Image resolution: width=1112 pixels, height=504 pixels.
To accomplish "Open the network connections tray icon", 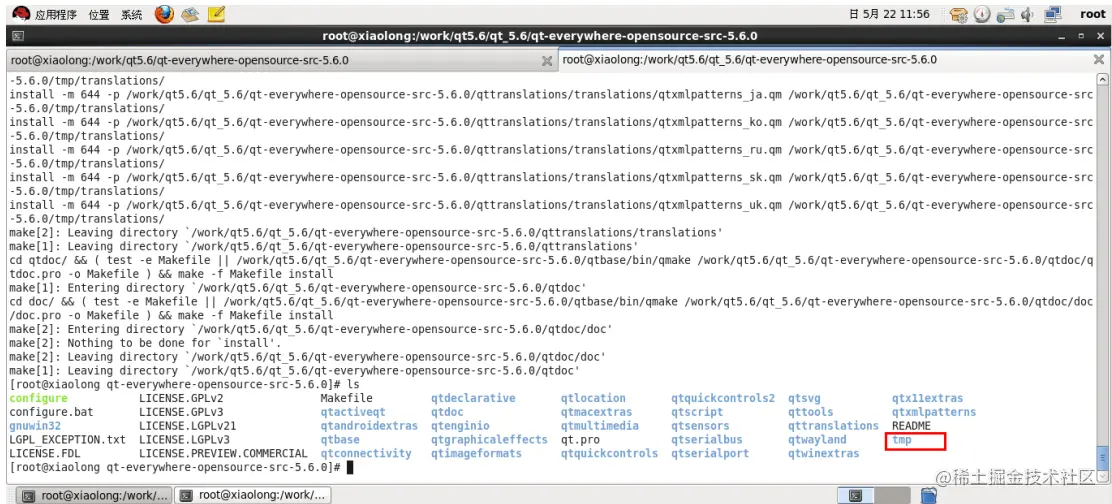I will (1052, 14).
